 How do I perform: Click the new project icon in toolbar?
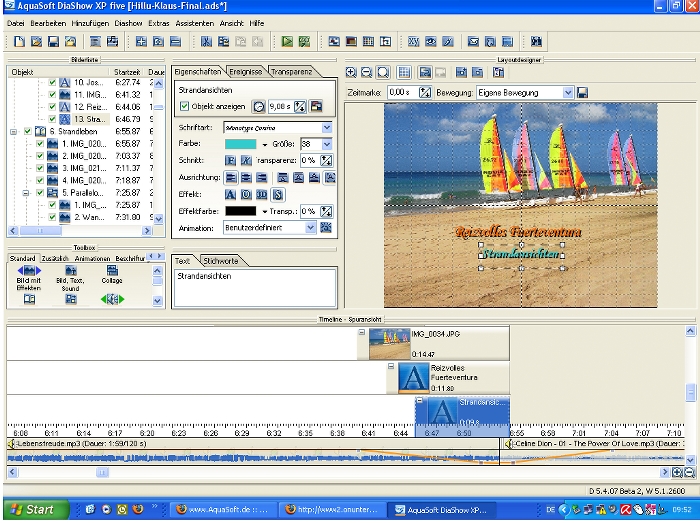coord(19,41)
